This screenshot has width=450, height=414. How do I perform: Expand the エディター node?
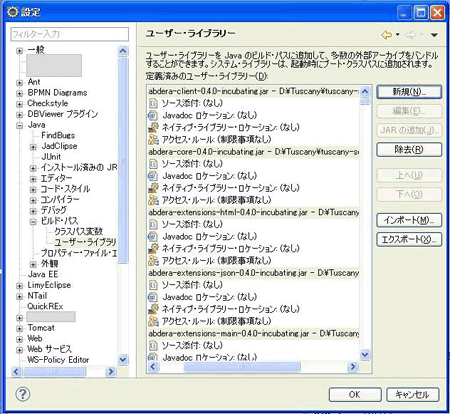pos(33,179)
